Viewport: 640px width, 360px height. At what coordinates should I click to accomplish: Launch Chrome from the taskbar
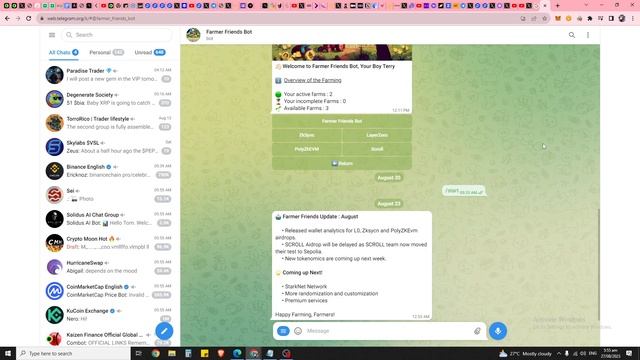pos(156,353)
